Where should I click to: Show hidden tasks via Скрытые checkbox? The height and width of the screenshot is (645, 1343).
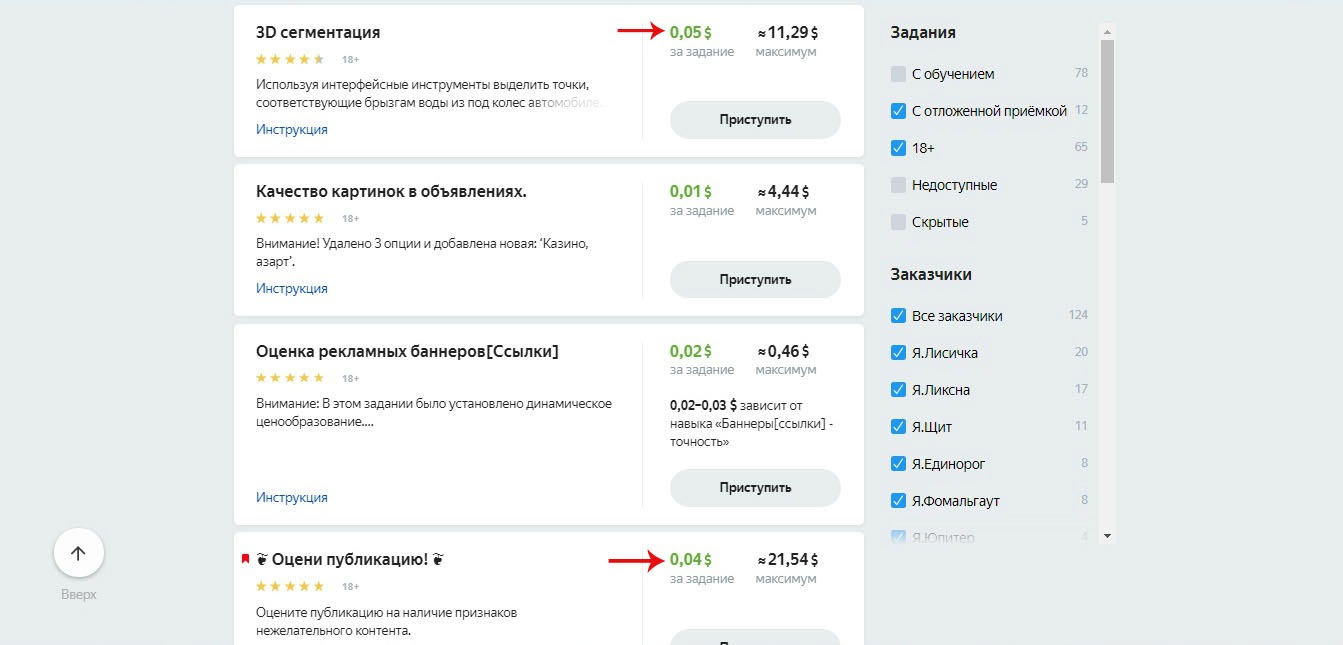(x=898, y=222)
